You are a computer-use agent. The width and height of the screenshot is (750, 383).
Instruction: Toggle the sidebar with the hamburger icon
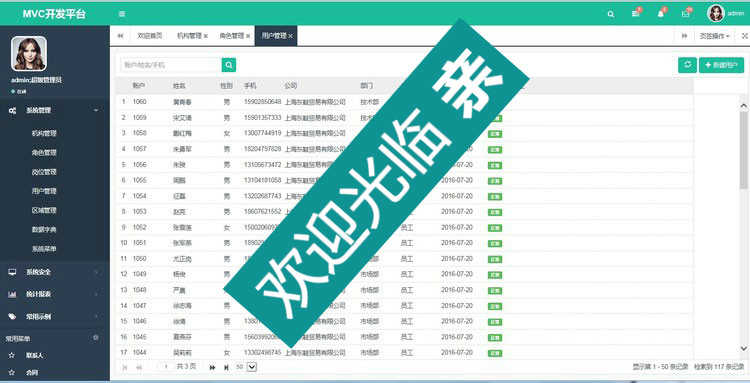[122, 14]
